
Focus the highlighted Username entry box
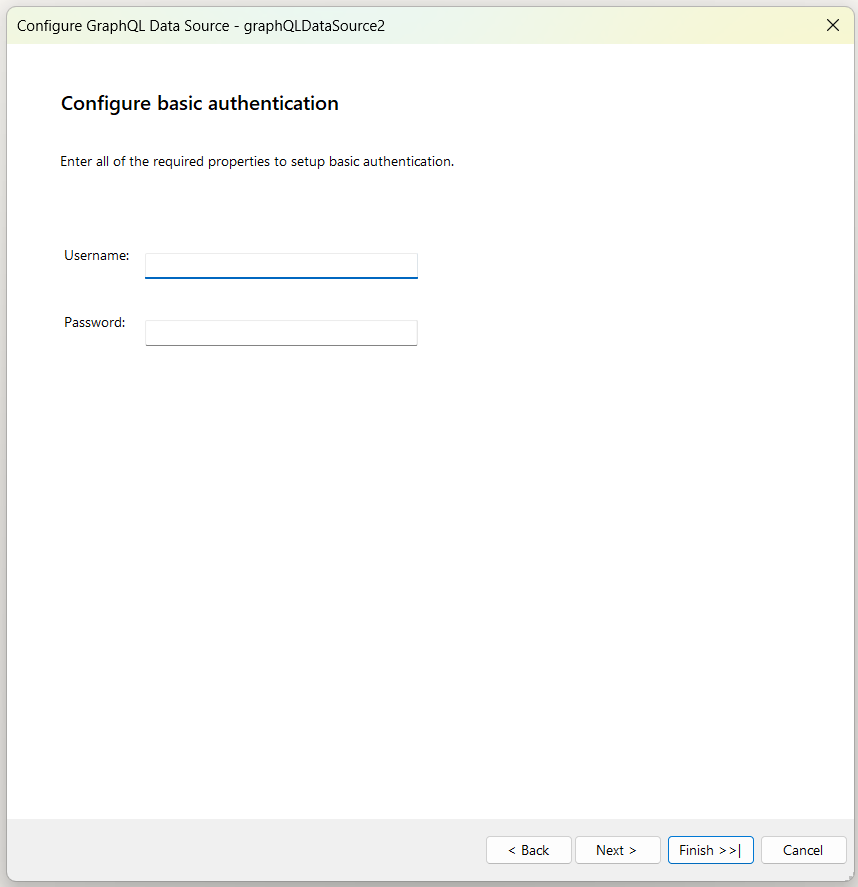click(x=281, y=265)
